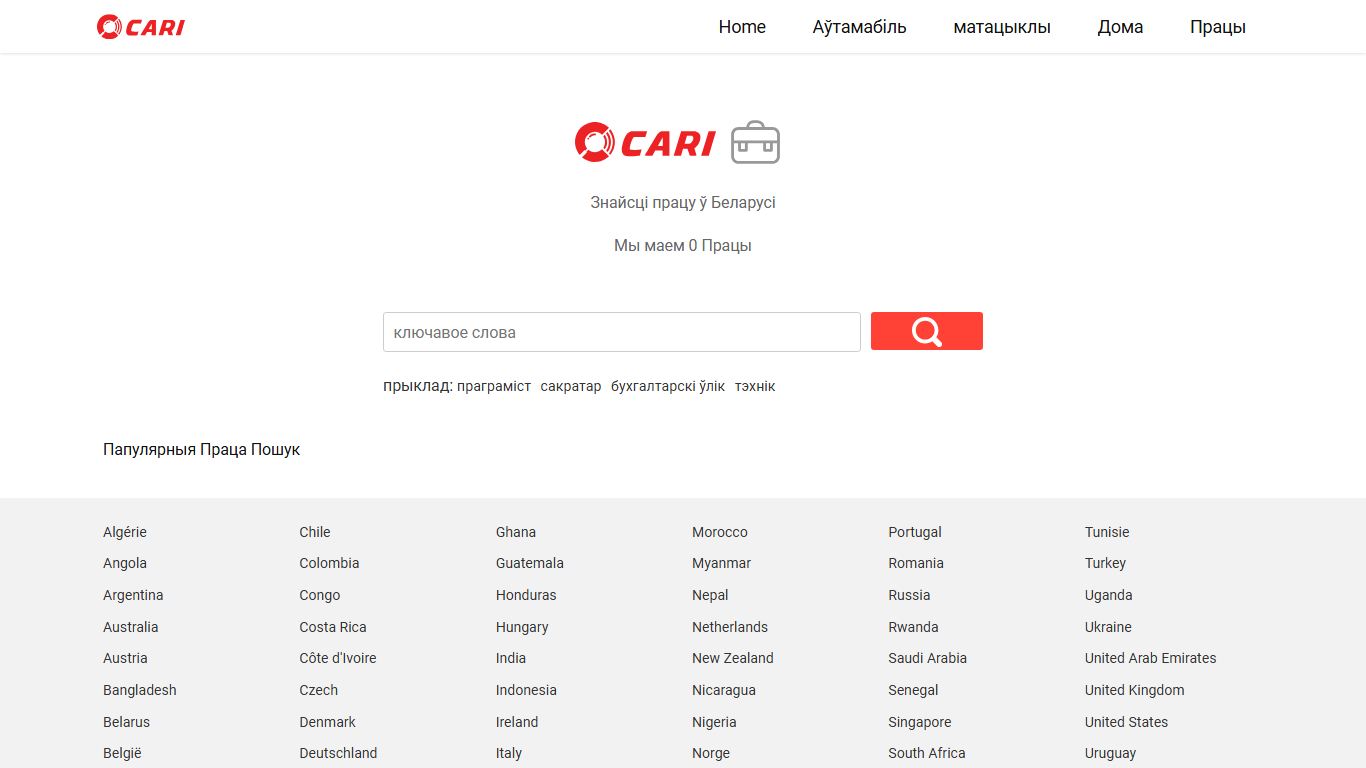Screen dimensions: 1366x768
Task: Go to the Costa Rica link
Action: (x=333, y=627)
